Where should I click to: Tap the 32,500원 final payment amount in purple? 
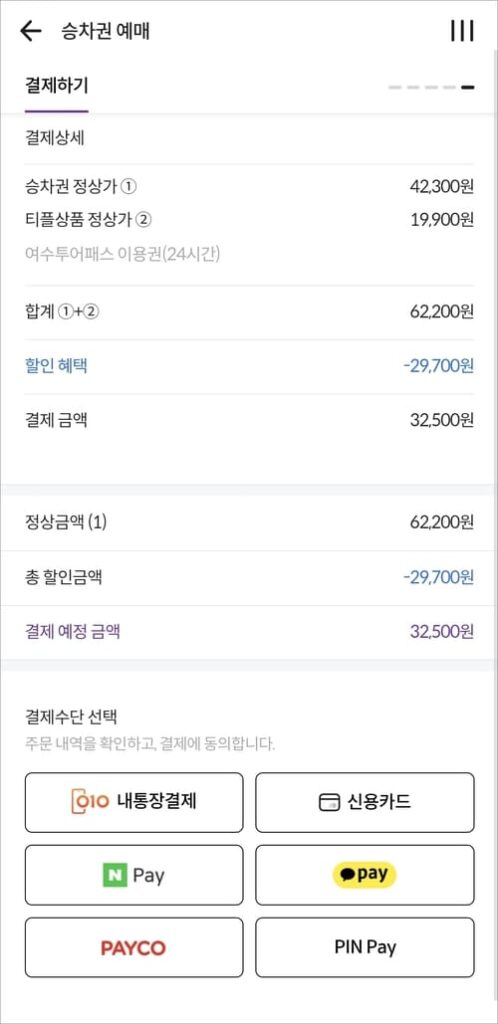coord(442,632)
